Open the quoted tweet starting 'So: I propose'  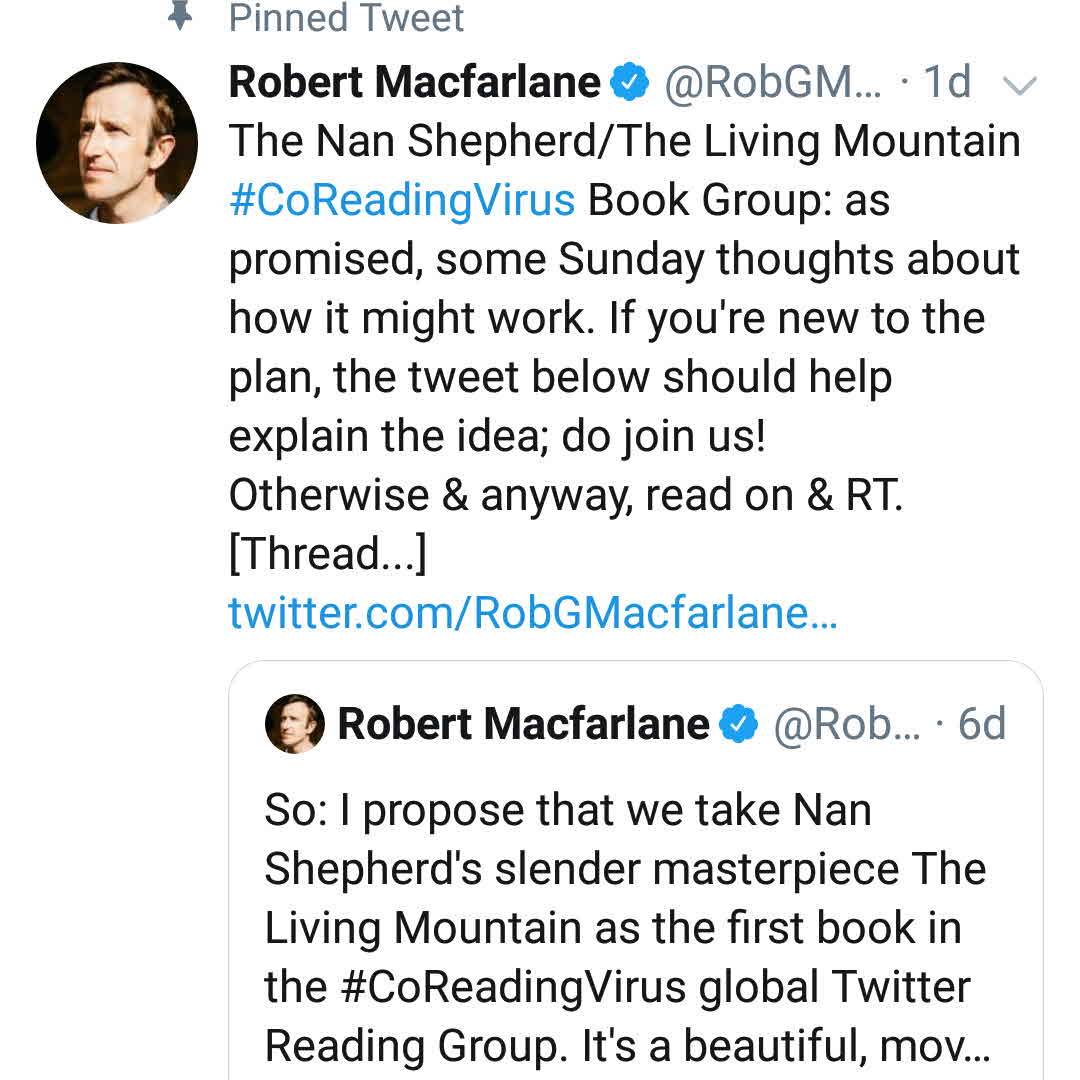567,810
